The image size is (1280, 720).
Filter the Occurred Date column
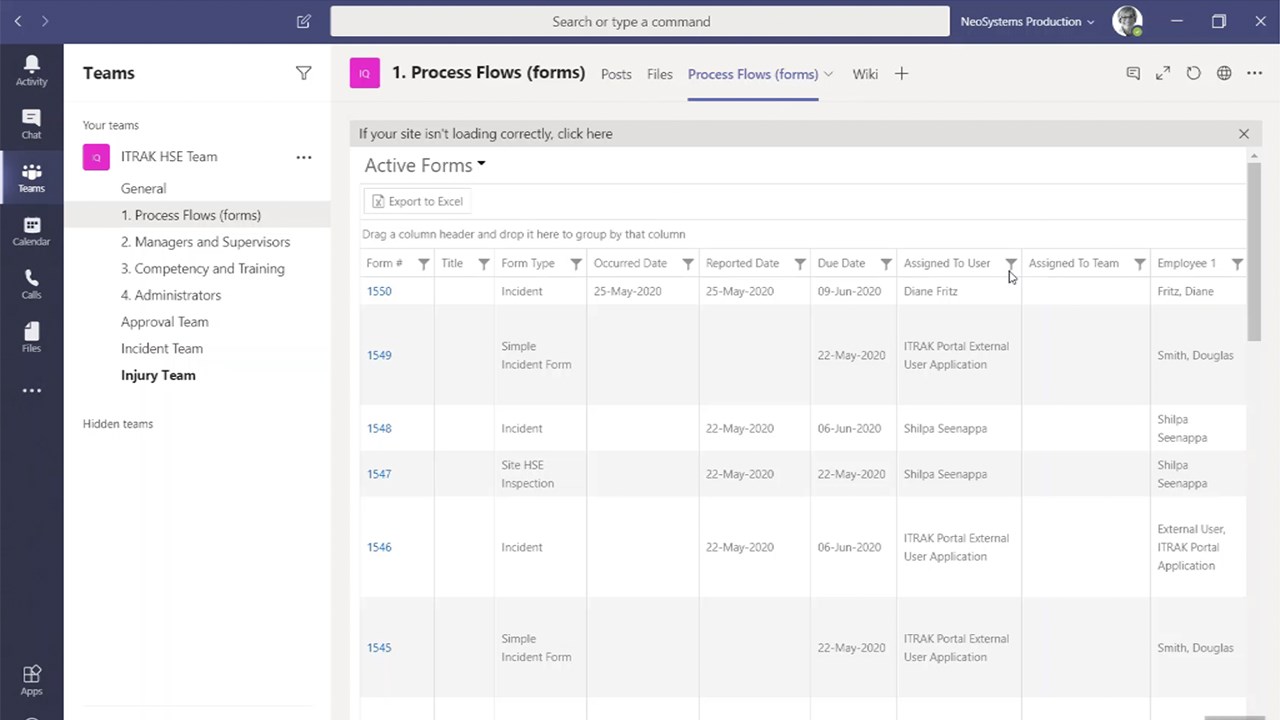(x=687, y=264)
